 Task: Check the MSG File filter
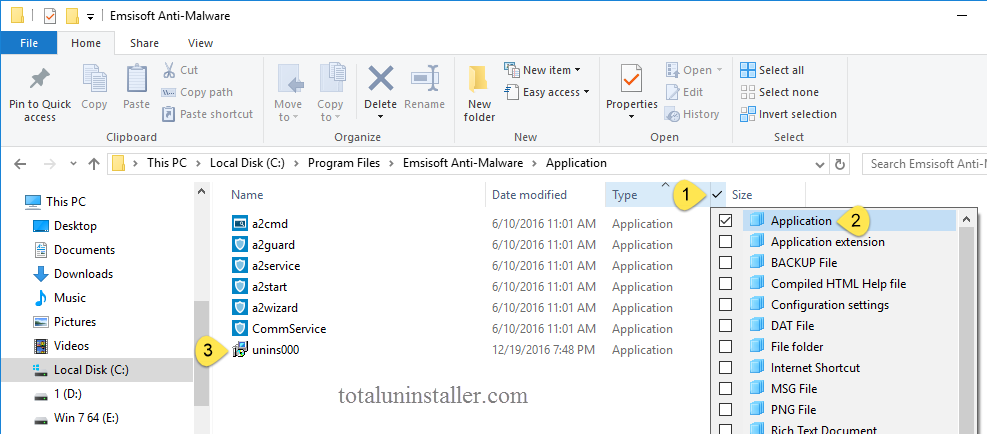[725, 389]
